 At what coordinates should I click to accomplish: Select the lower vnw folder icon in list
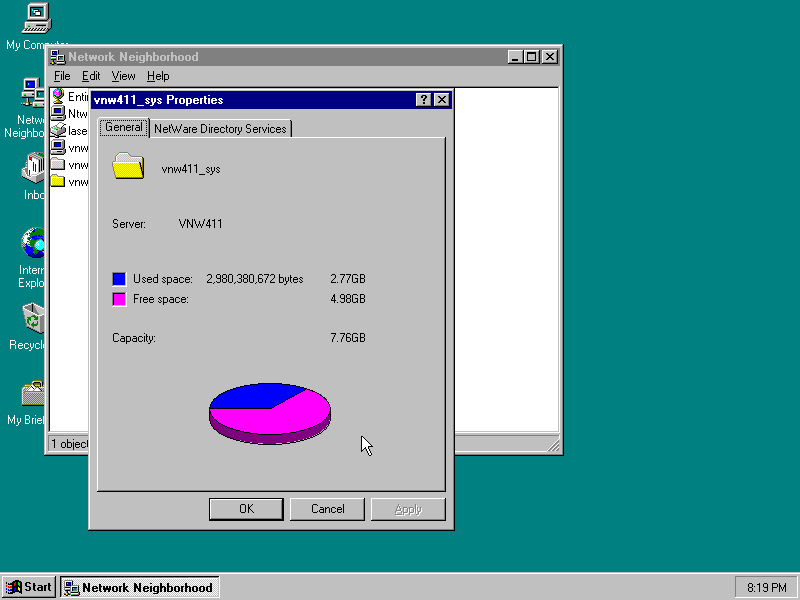58,182
